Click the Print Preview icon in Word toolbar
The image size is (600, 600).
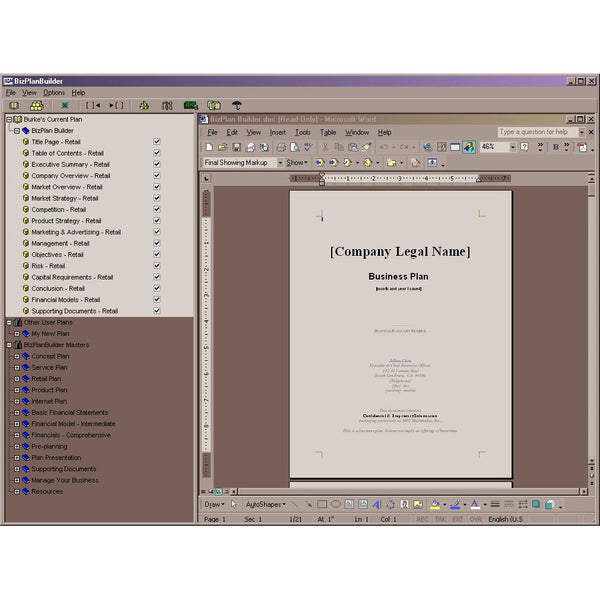[295, 147]
